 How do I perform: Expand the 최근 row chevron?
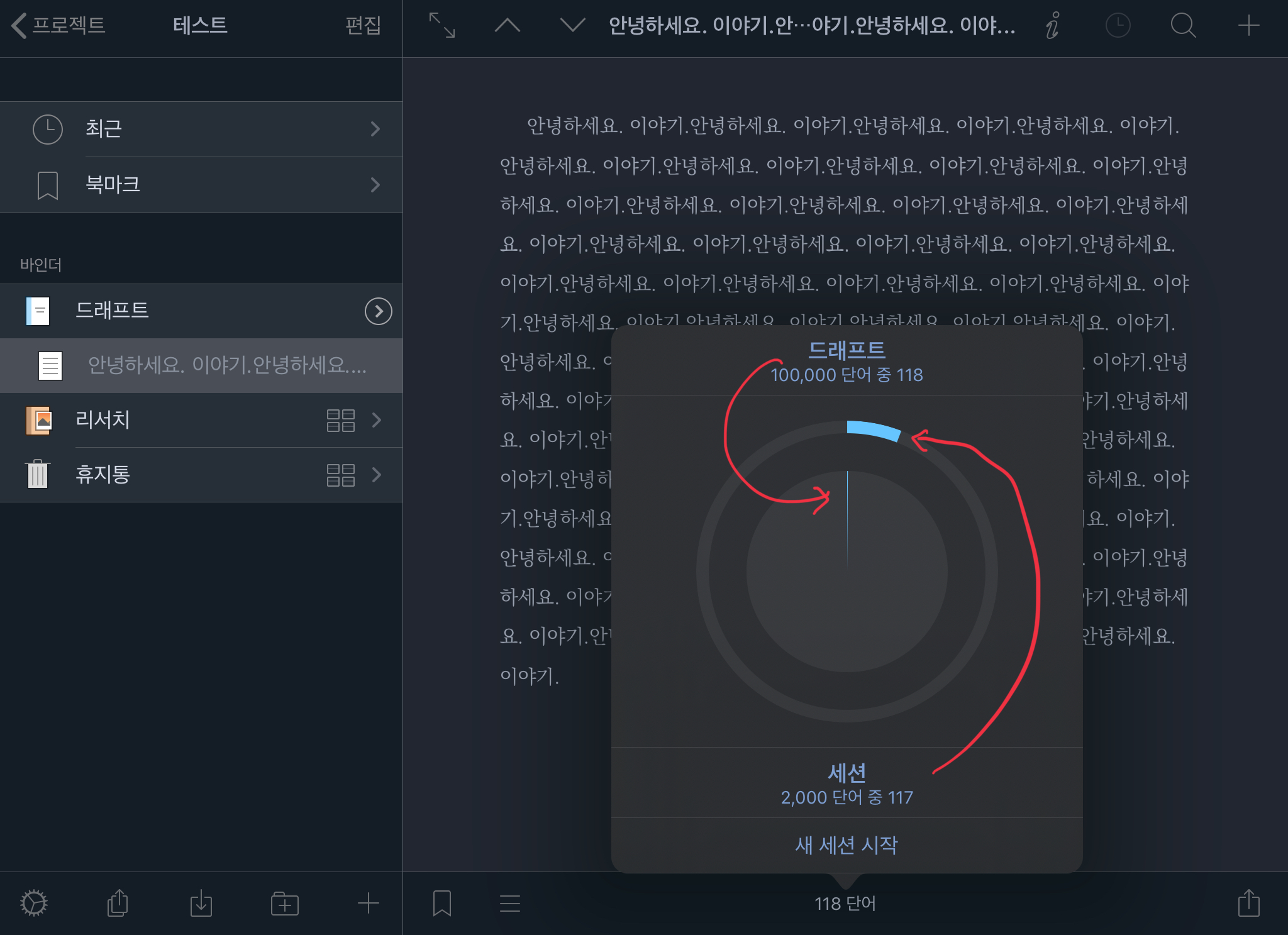375,129
